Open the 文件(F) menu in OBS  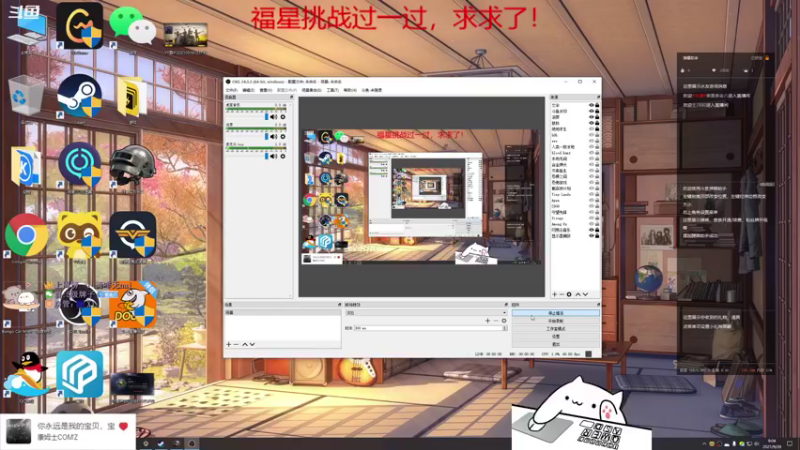click(232, 90)
